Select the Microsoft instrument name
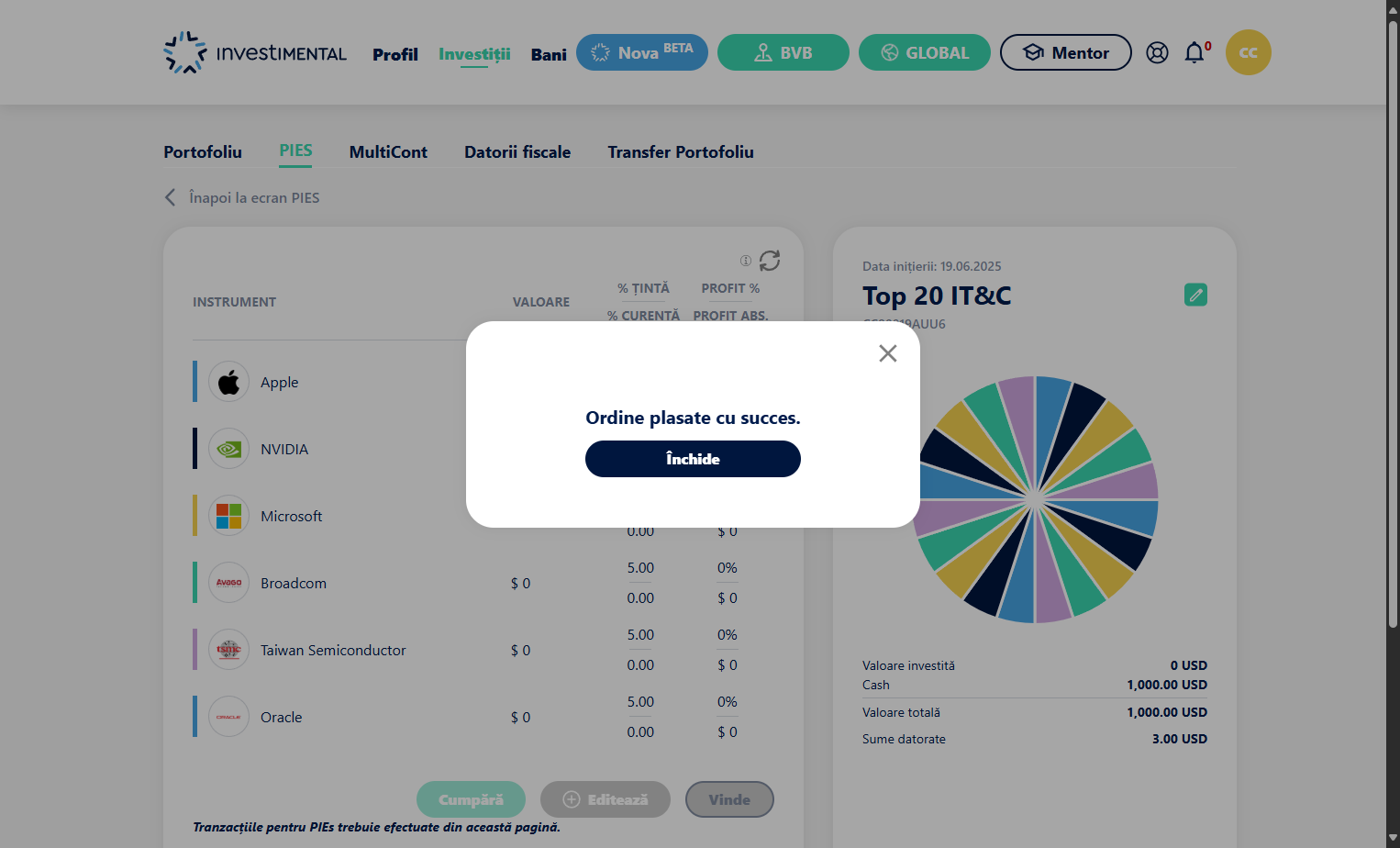The height and width of the screenshot is (848, 1400). coord(292,517)
